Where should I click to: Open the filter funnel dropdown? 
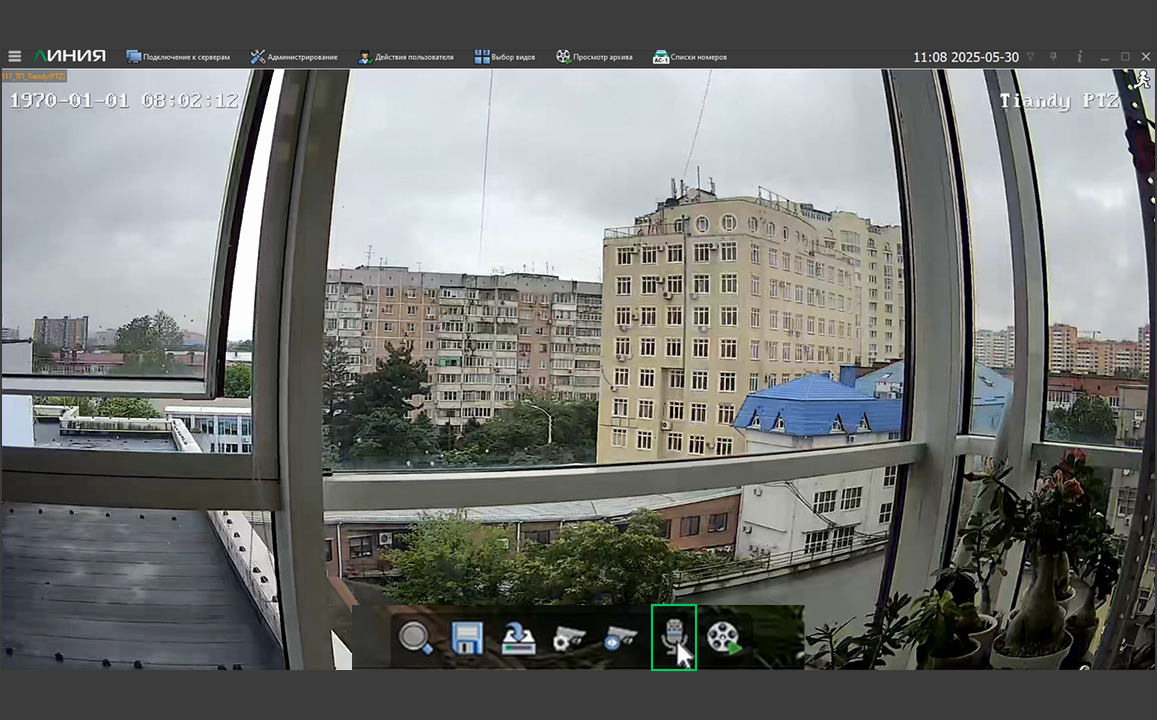[1031, 57]
